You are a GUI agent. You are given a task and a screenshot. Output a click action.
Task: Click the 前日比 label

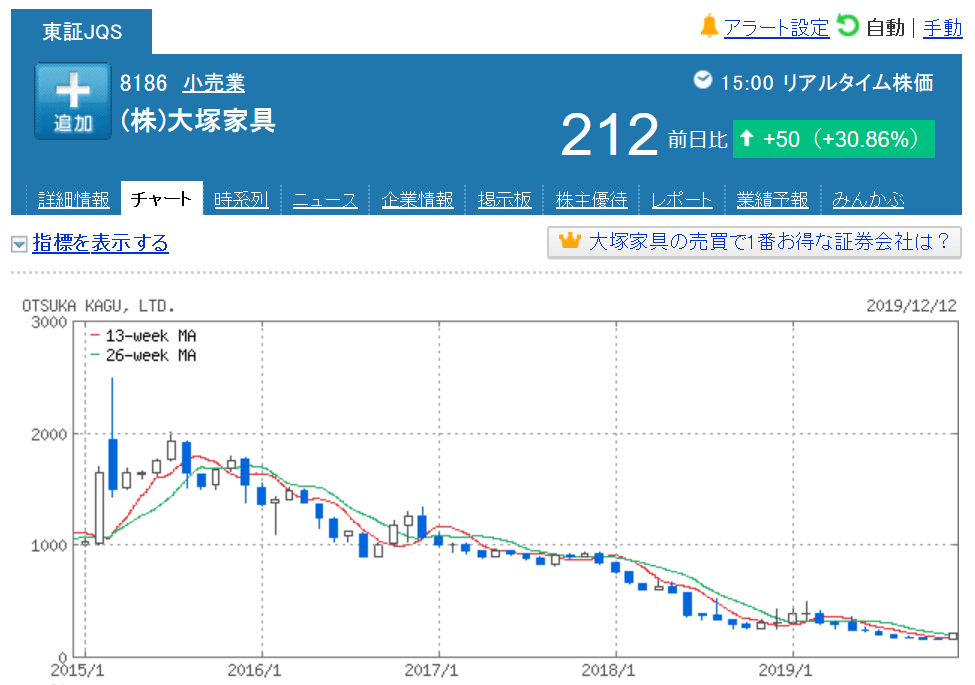coord(698,139)
